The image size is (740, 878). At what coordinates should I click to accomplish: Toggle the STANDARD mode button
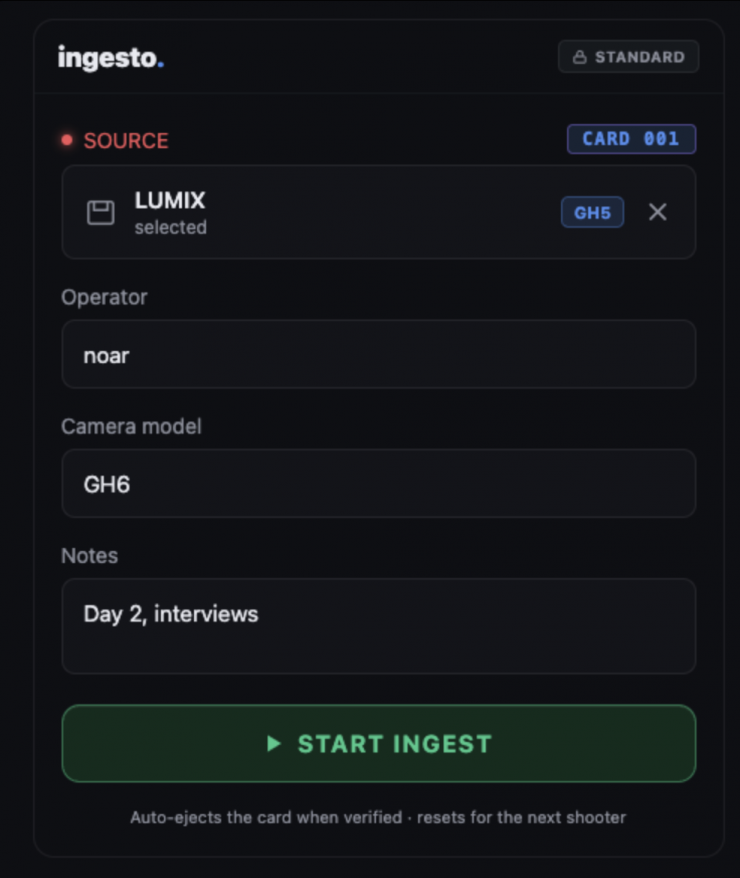(628, 57)
